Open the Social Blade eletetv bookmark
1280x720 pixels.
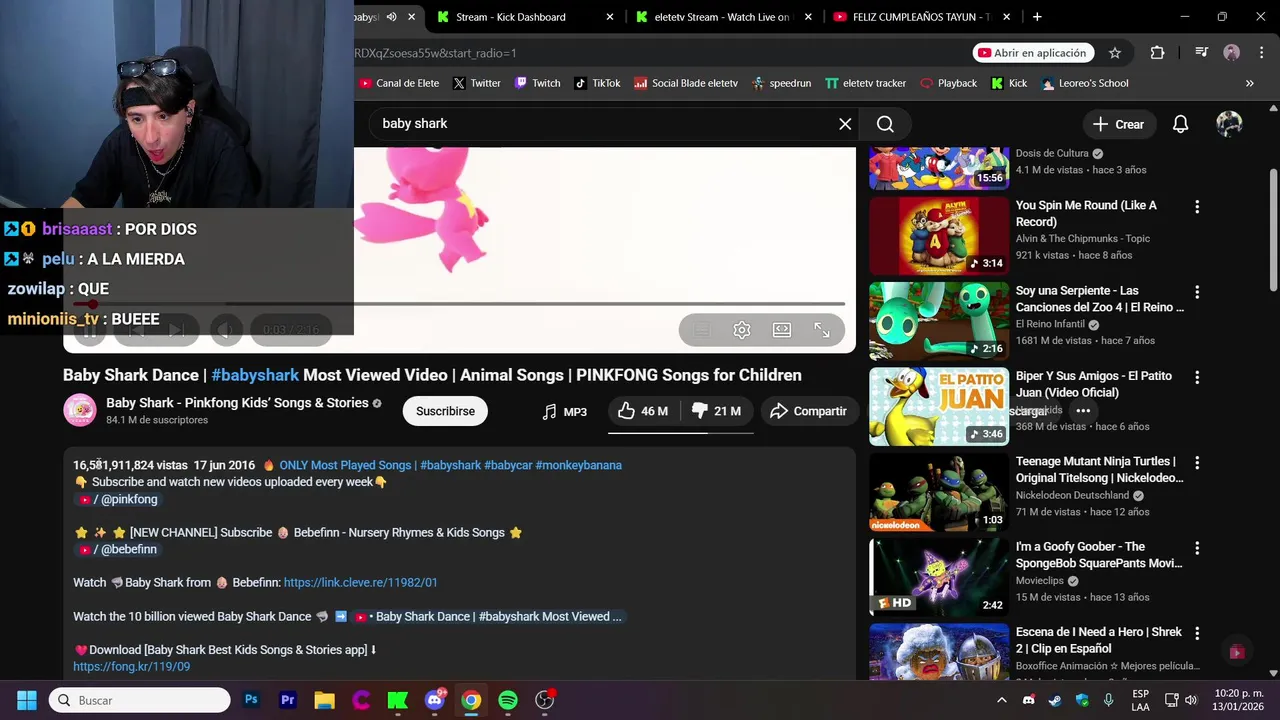[x=686, y=83]
